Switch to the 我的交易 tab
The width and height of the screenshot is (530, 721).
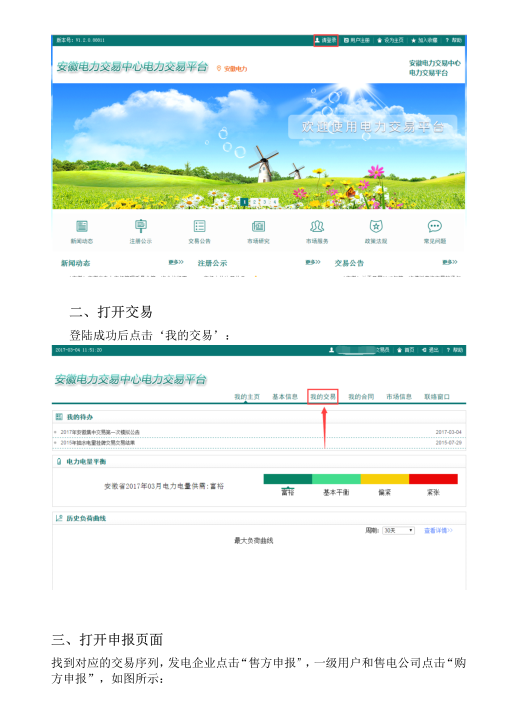point(323,396)
